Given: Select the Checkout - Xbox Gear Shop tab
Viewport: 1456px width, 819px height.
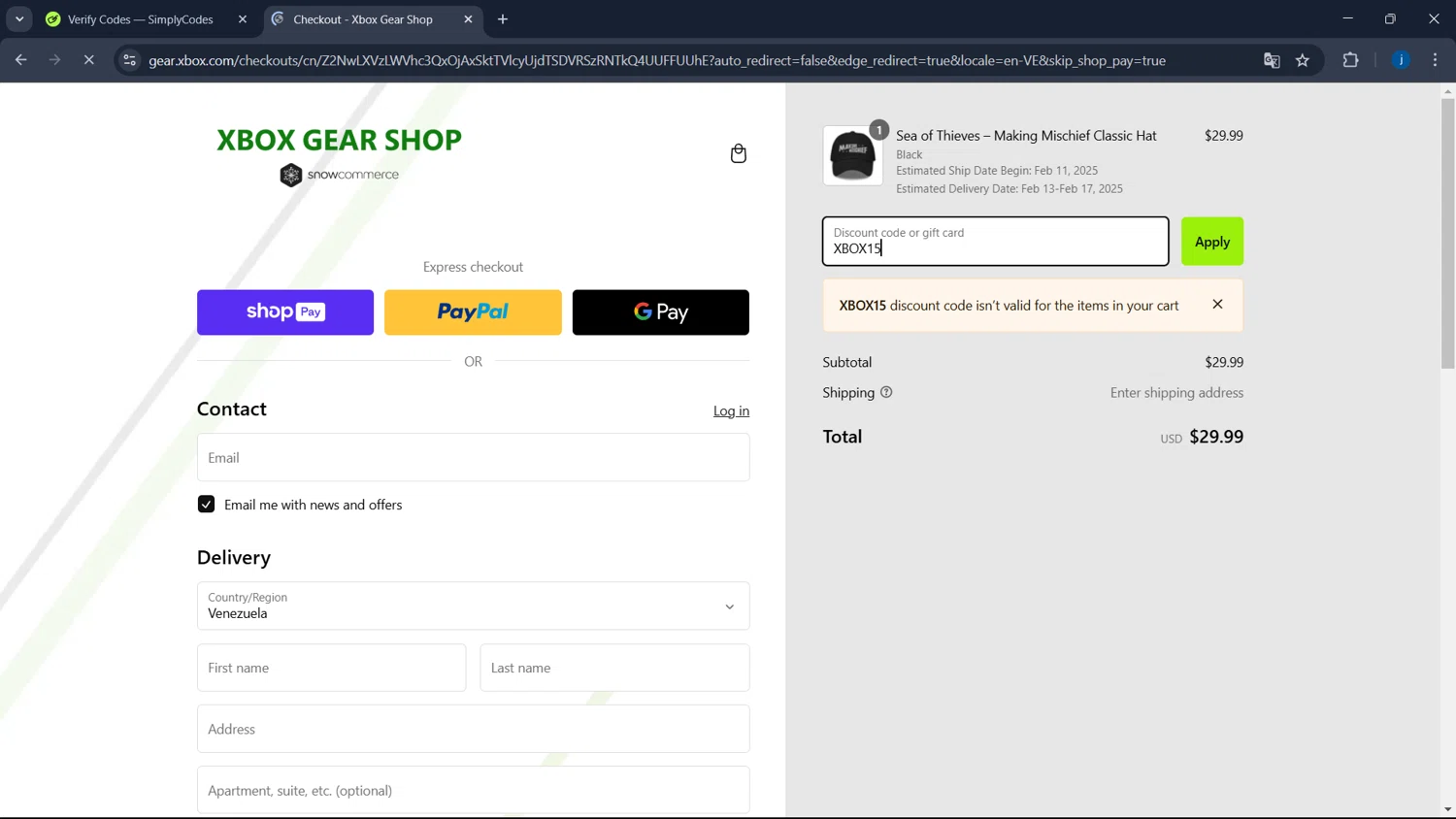Looking at the screenshot, I should (362, 19).
